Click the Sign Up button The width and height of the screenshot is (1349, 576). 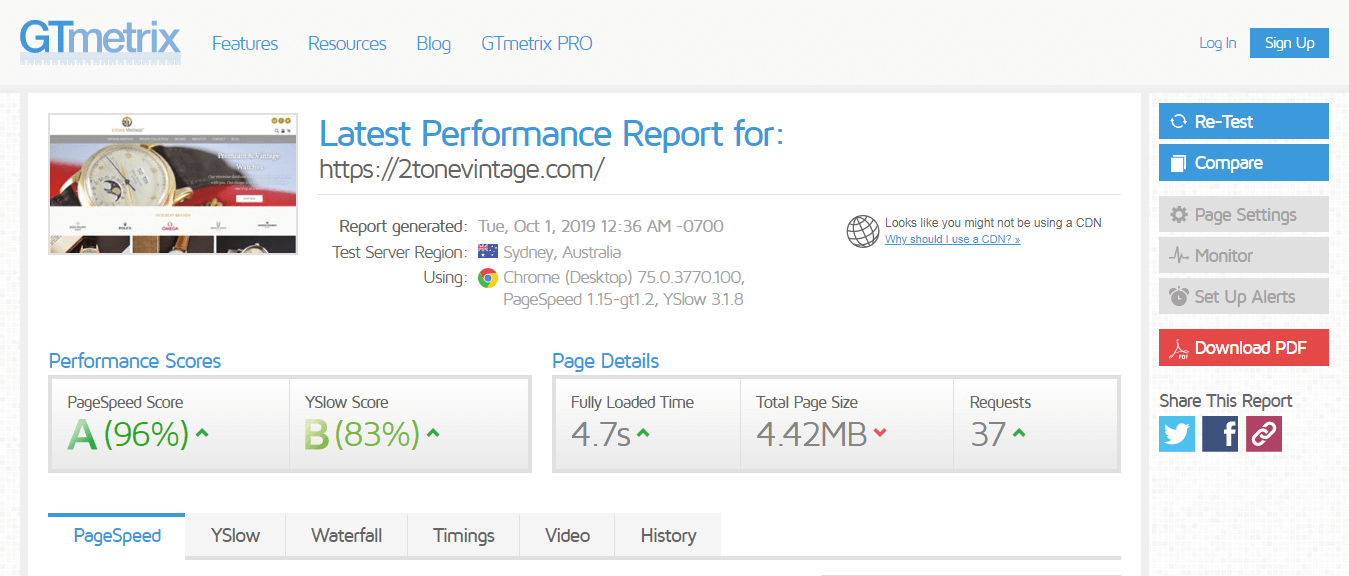pos(1289,43)
